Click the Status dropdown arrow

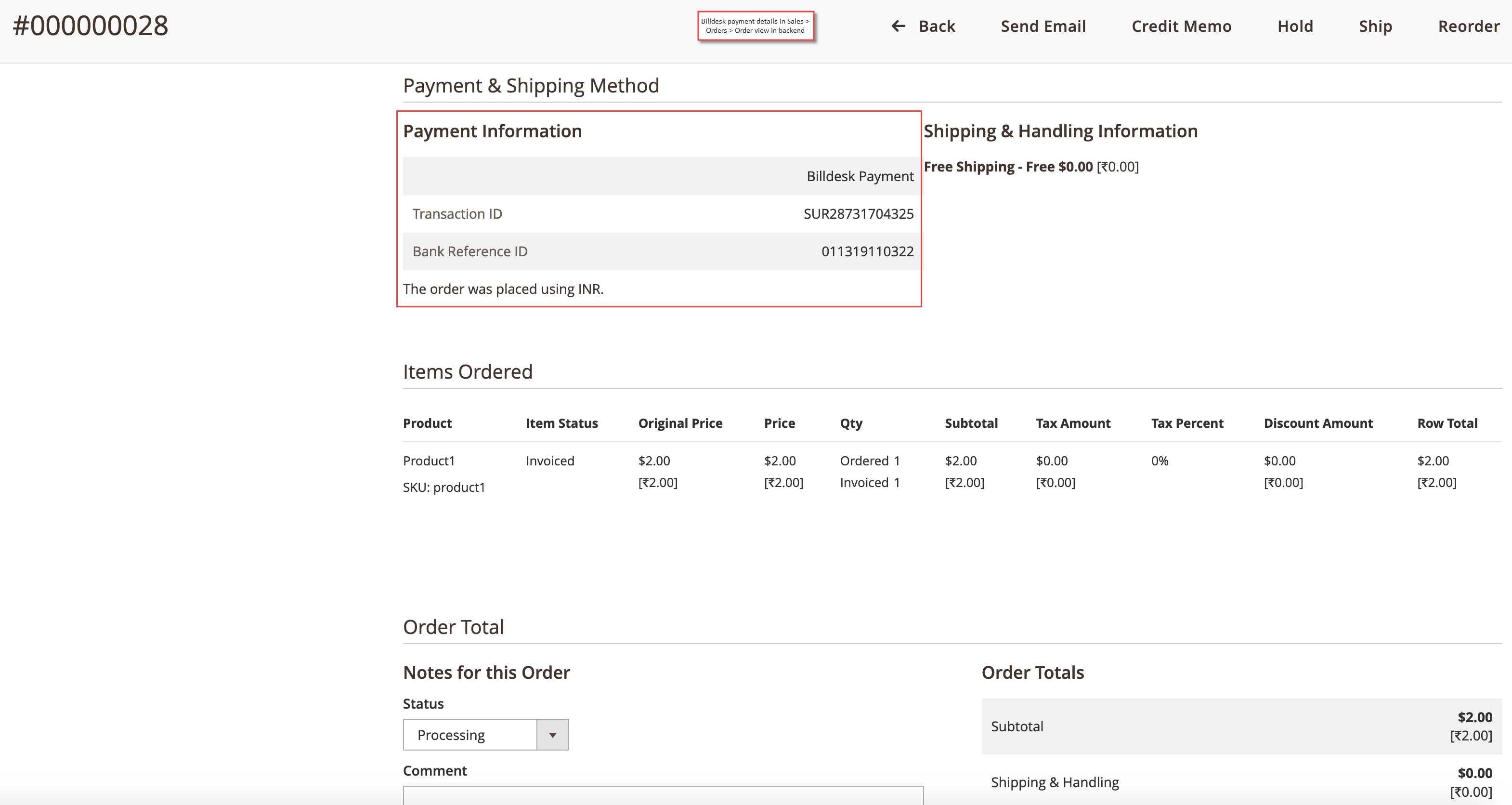click(x=552, y=735)
